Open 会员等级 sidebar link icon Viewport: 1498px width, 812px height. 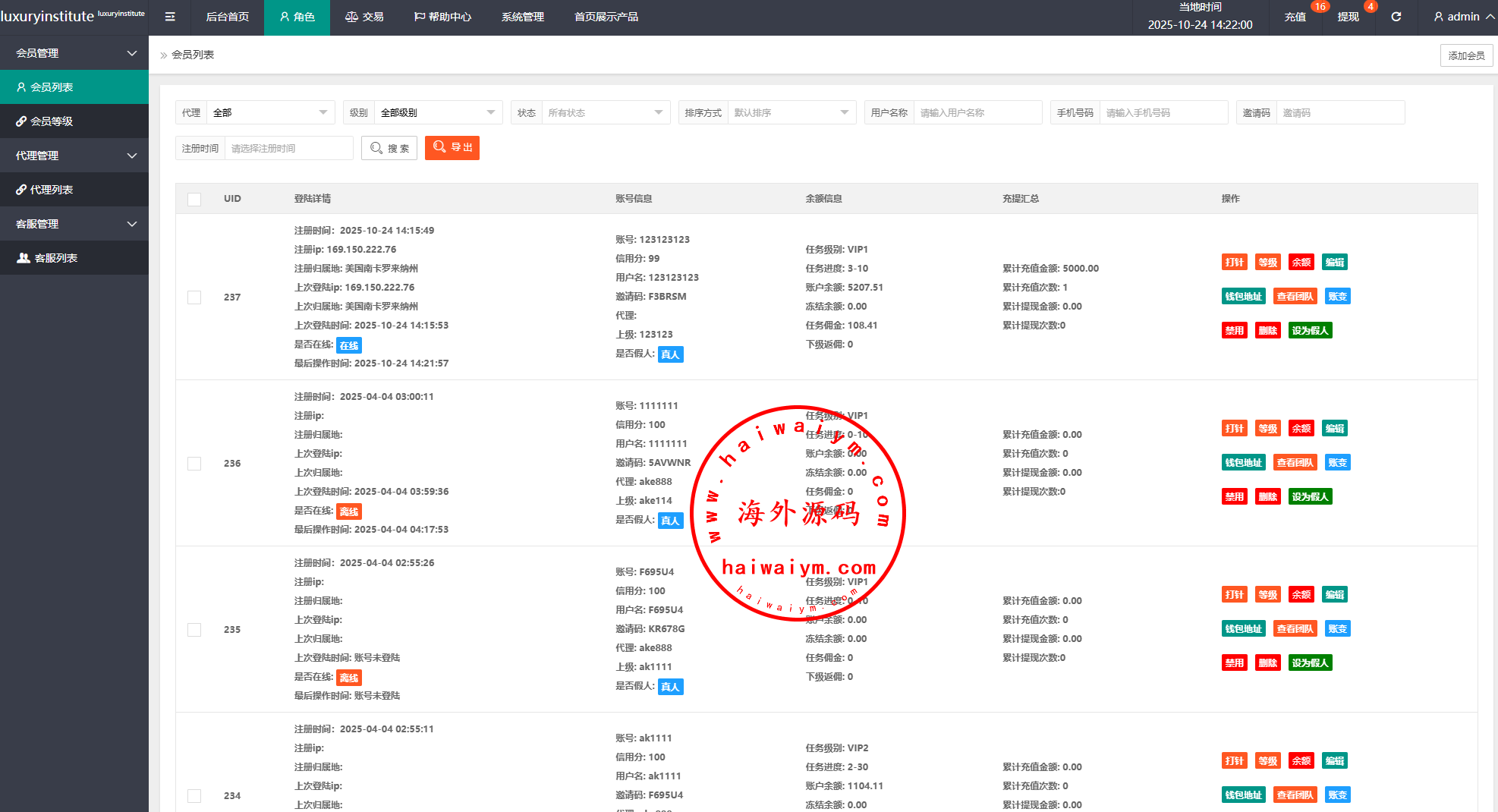pyautogui.click(x=21, y=121)
